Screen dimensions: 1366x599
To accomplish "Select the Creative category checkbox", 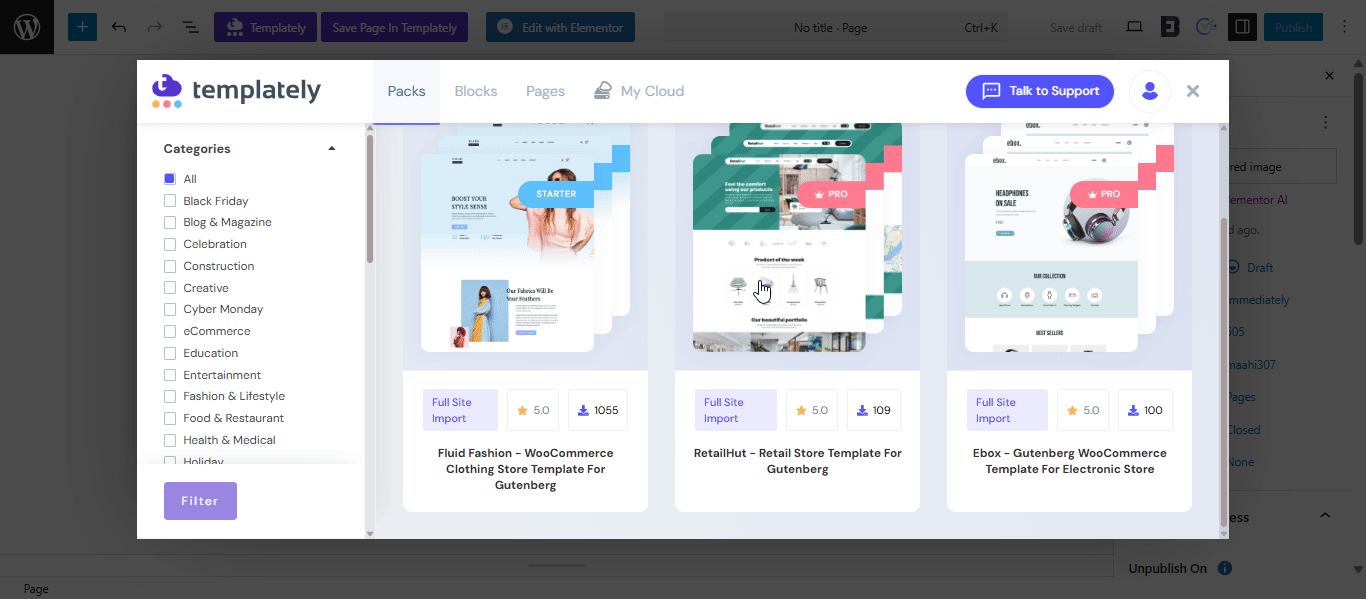I will [170, 288].
